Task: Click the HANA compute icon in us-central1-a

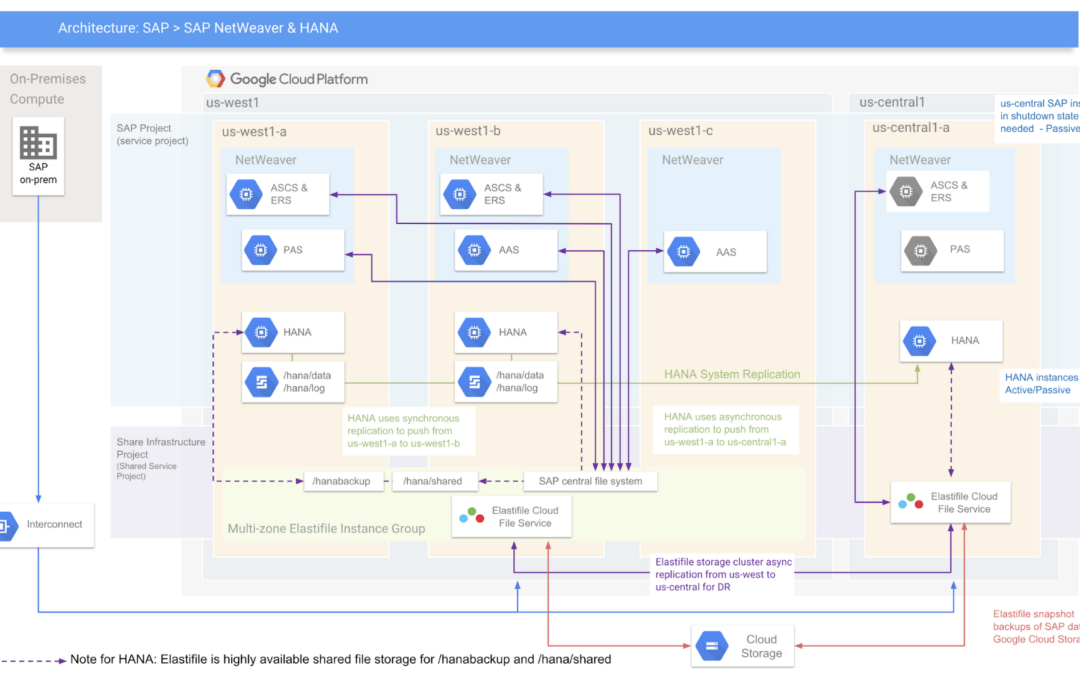Action: click(920, 341)
